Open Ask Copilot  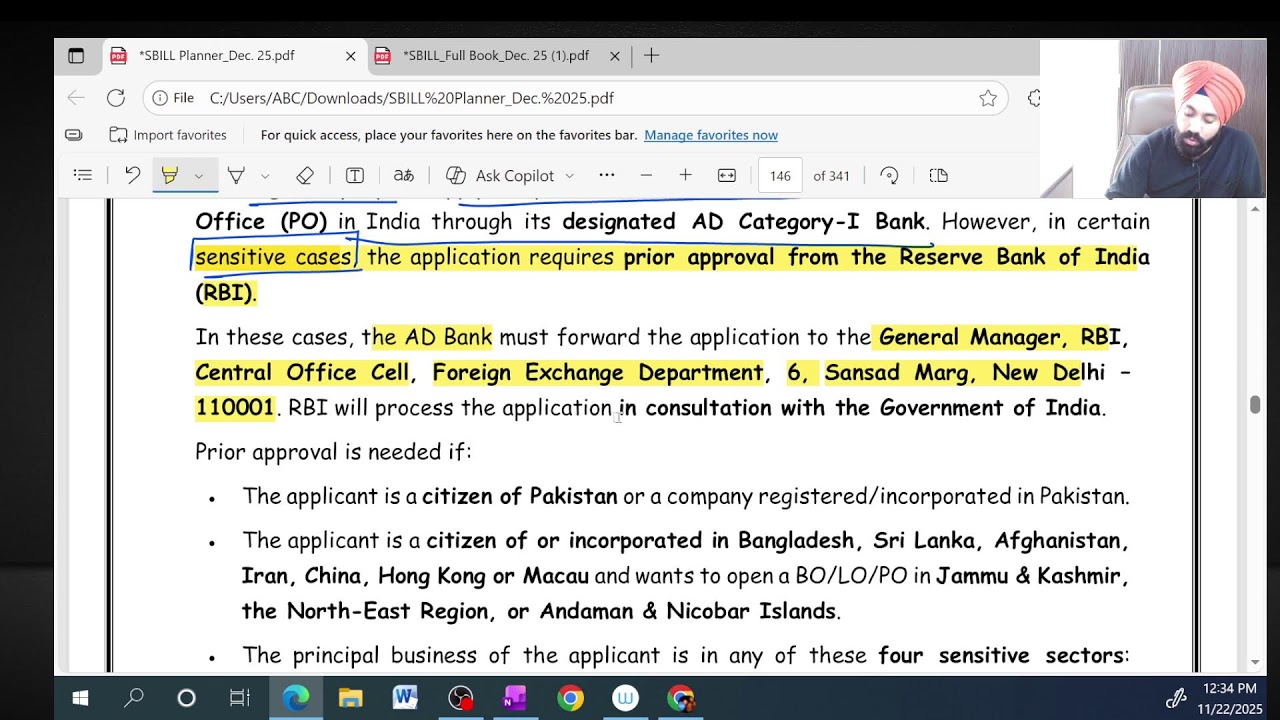[x=510, y=176]
